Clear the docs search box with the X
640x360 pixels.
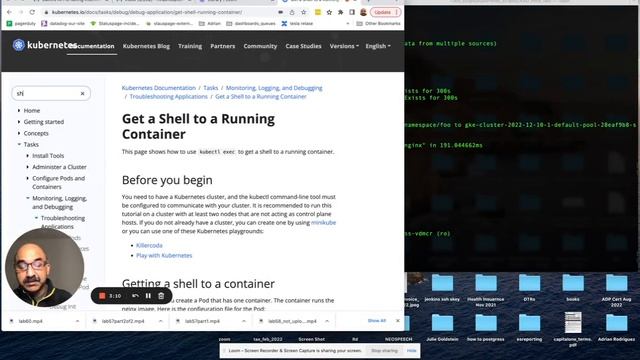pos(82,93)
